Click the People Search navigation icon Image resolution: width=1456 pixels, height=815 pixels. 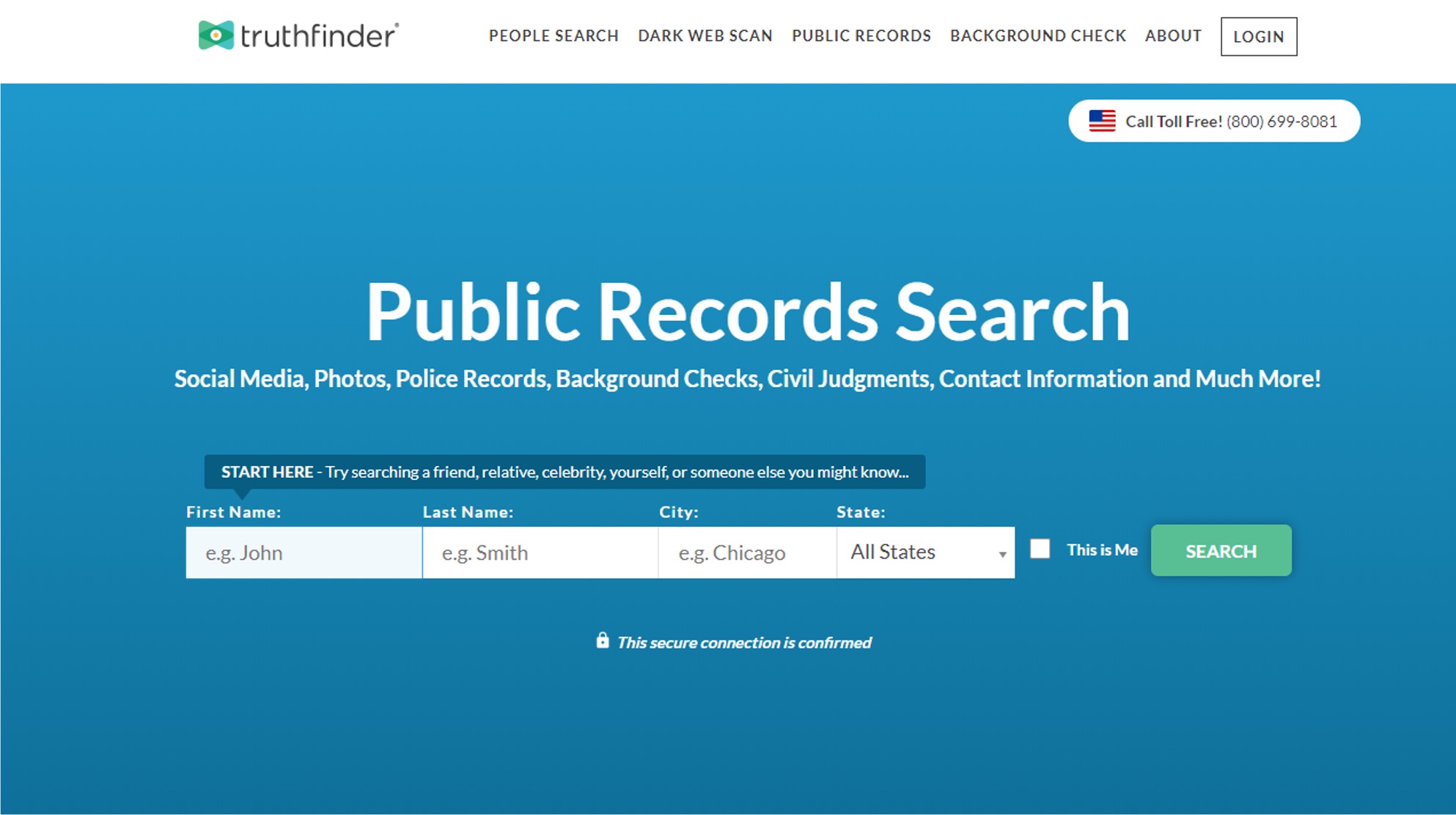point(554,36)
